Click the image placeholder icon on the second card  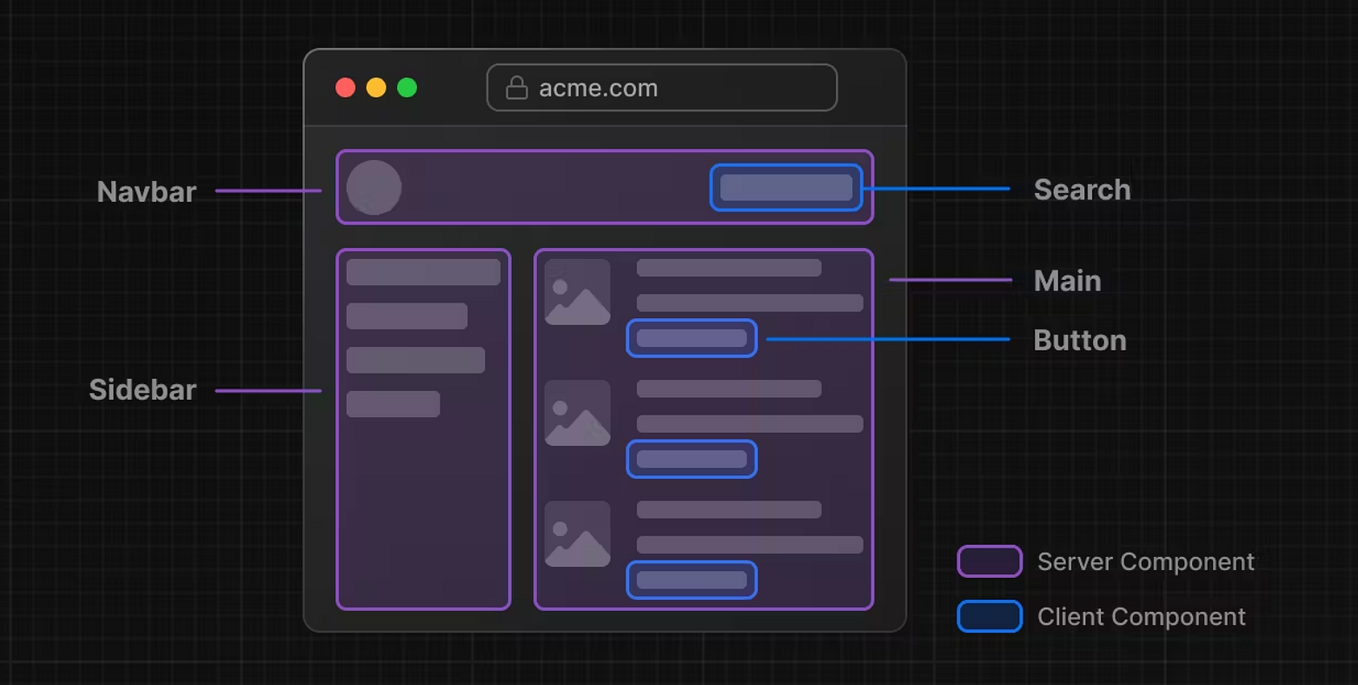577,413
